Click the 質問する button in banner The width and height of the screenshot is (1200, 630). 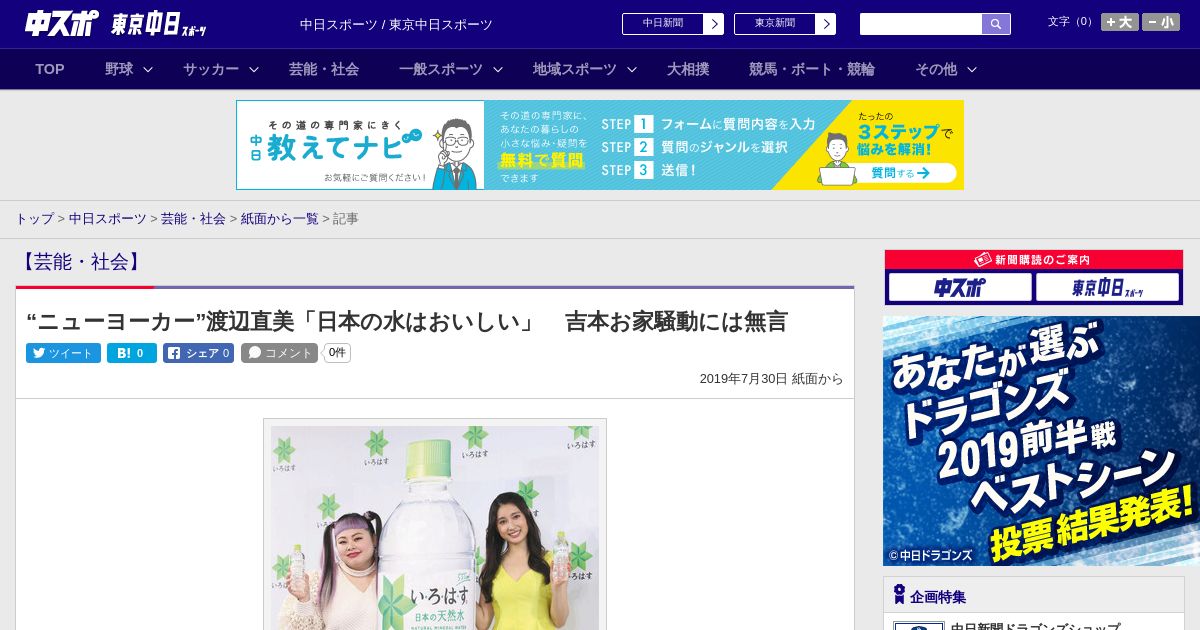point(899,173)
